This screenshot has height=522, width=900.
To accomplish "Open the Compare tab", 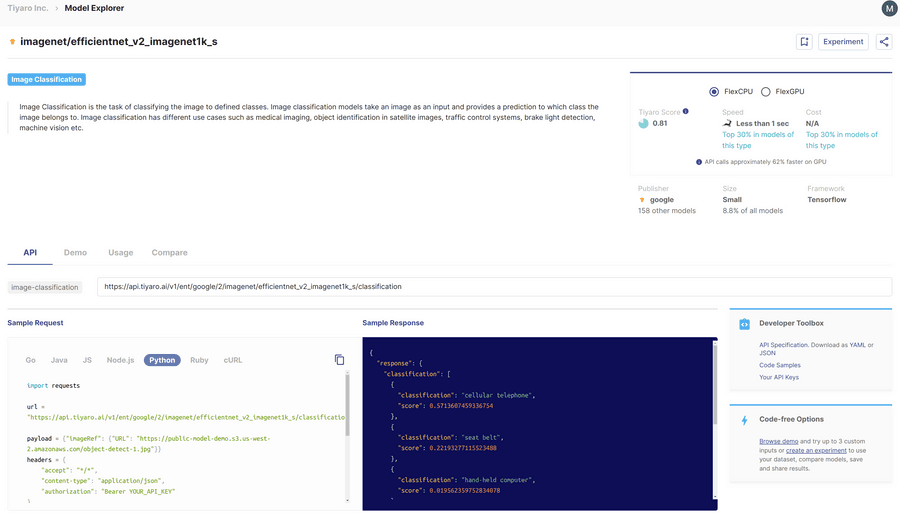I will point(169,253).
